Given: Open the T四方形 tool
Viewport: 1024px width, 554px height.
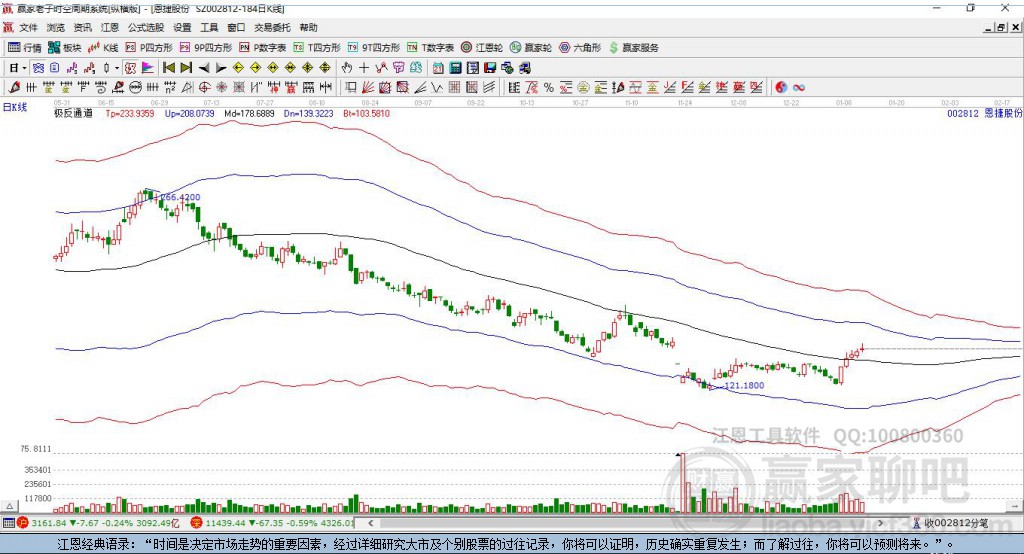Looking at the screenshot, I should pyautogui.click(x=317, y=48).
